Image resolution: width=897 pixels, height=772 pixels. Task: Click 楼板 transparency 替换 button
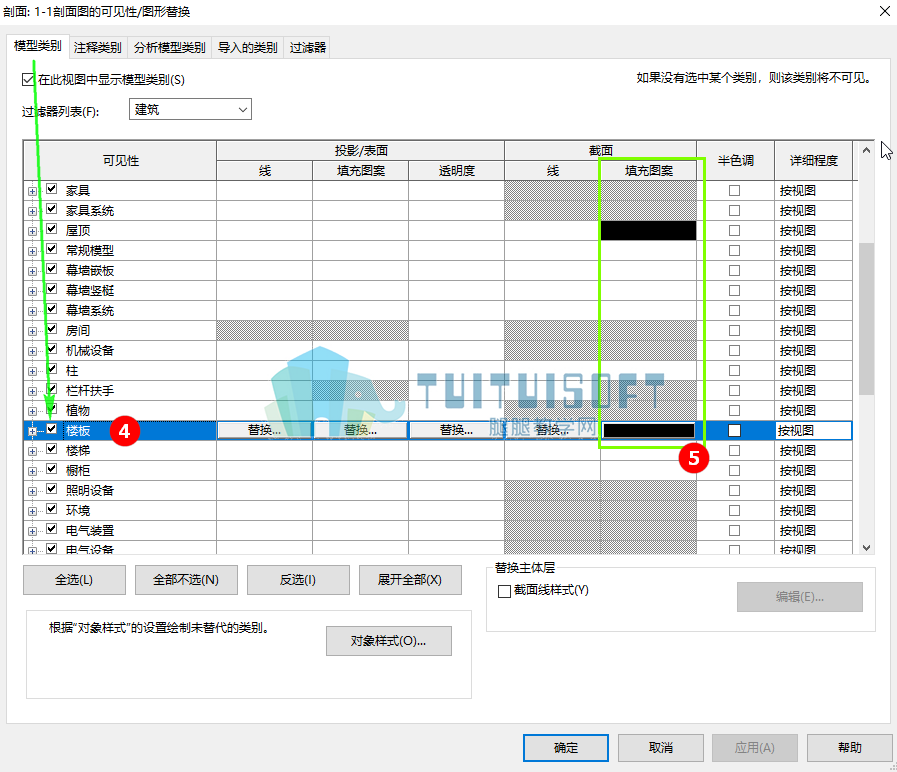(457, 430)
